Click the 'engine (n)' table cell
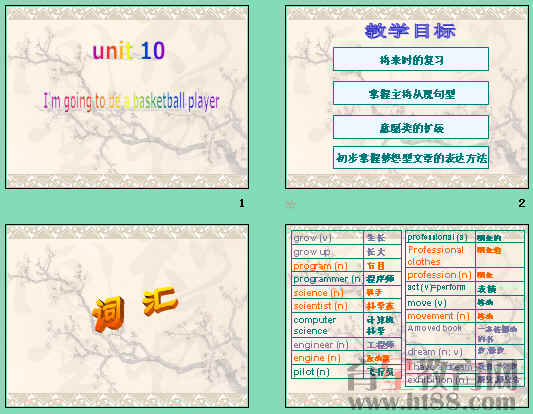 (328, 358)
